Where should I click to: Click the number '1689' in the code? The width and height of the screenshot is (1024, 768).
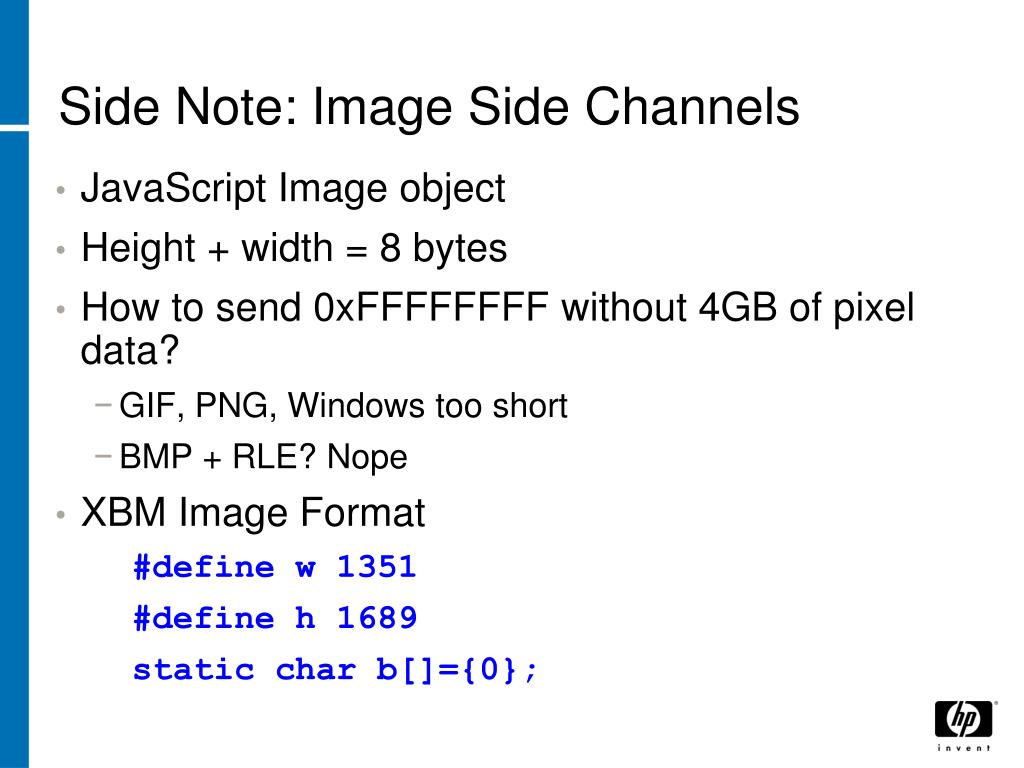tap(377, 618)
